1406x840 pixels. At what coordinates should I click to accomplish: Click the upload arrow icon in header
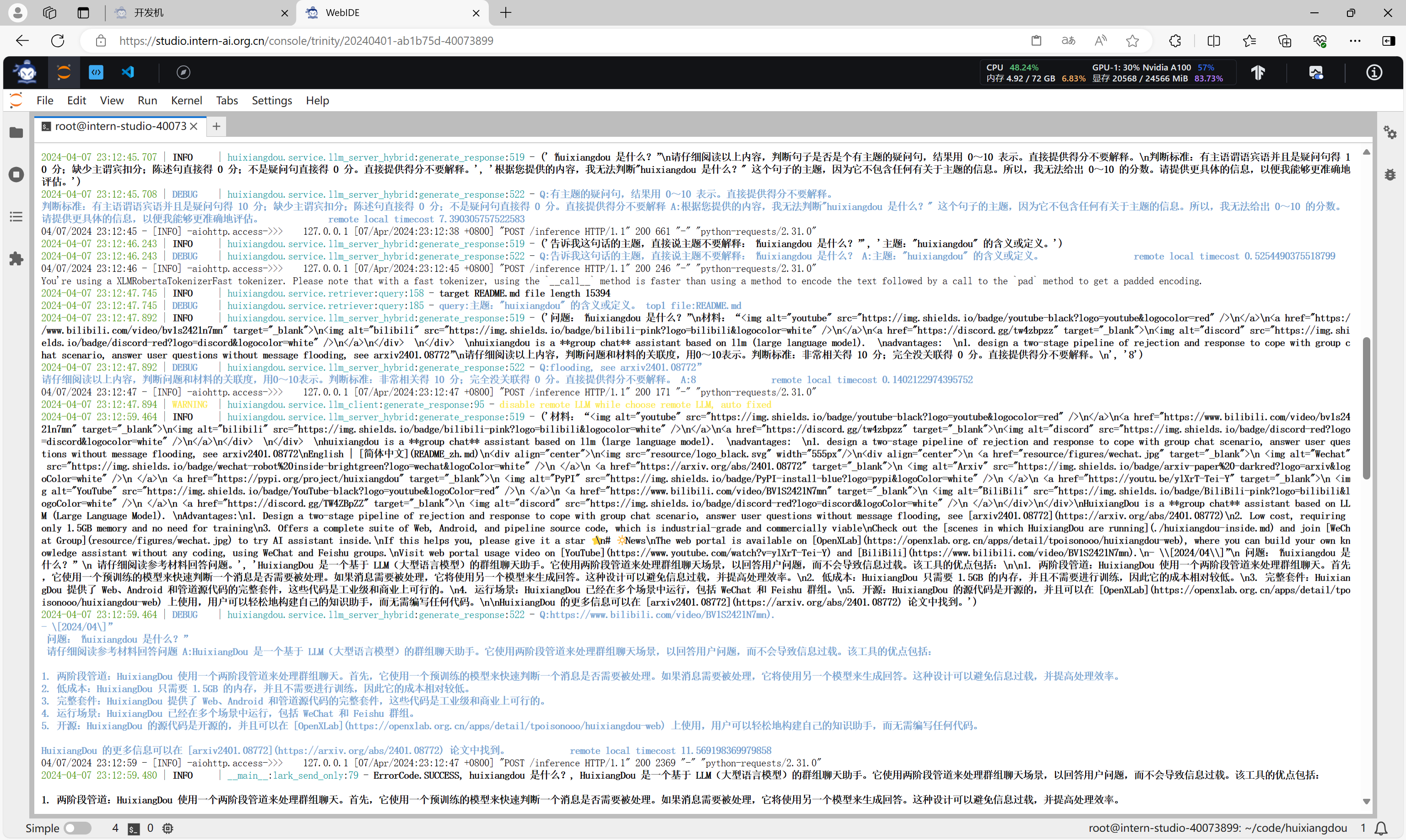(1258, 72)
